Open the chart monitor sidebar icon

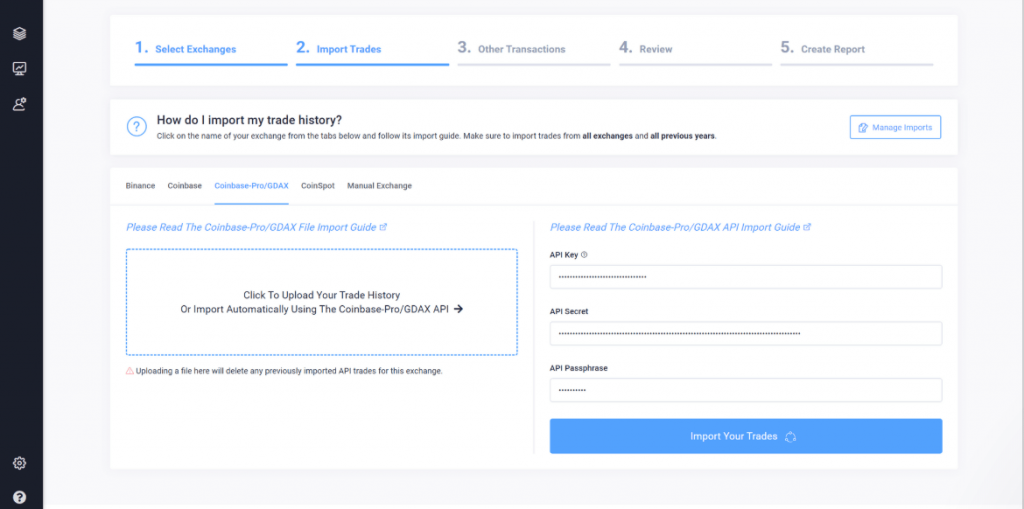point(20,68)
